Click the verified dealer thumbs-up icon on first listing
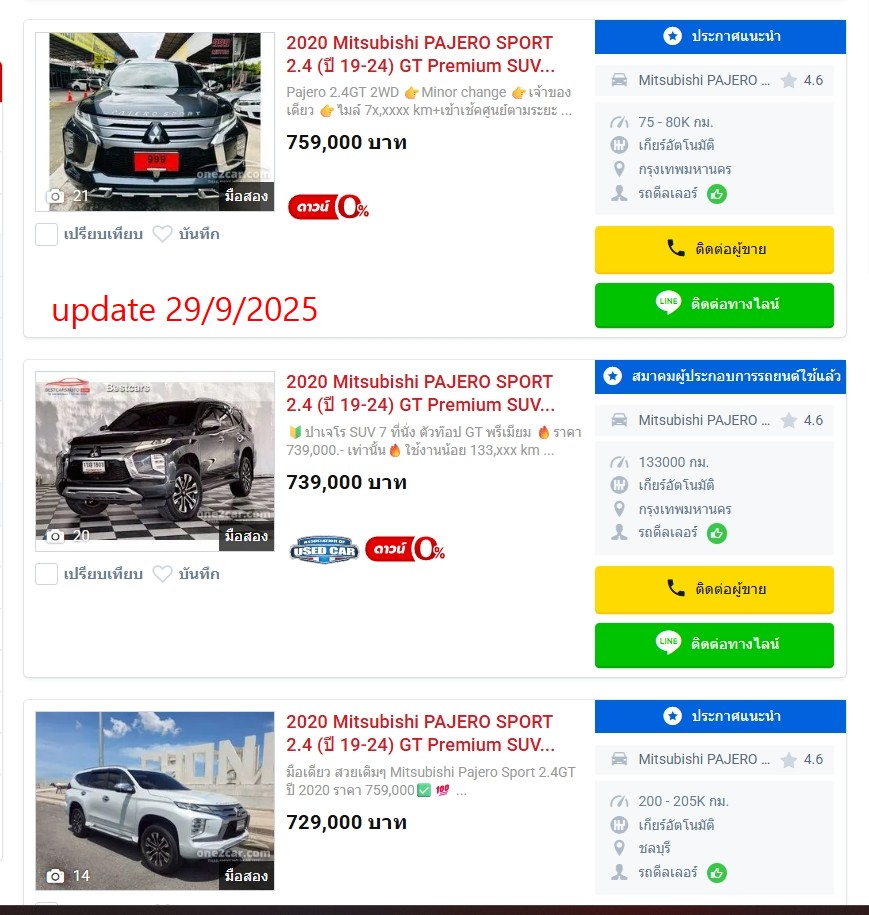 coord(717,194)
